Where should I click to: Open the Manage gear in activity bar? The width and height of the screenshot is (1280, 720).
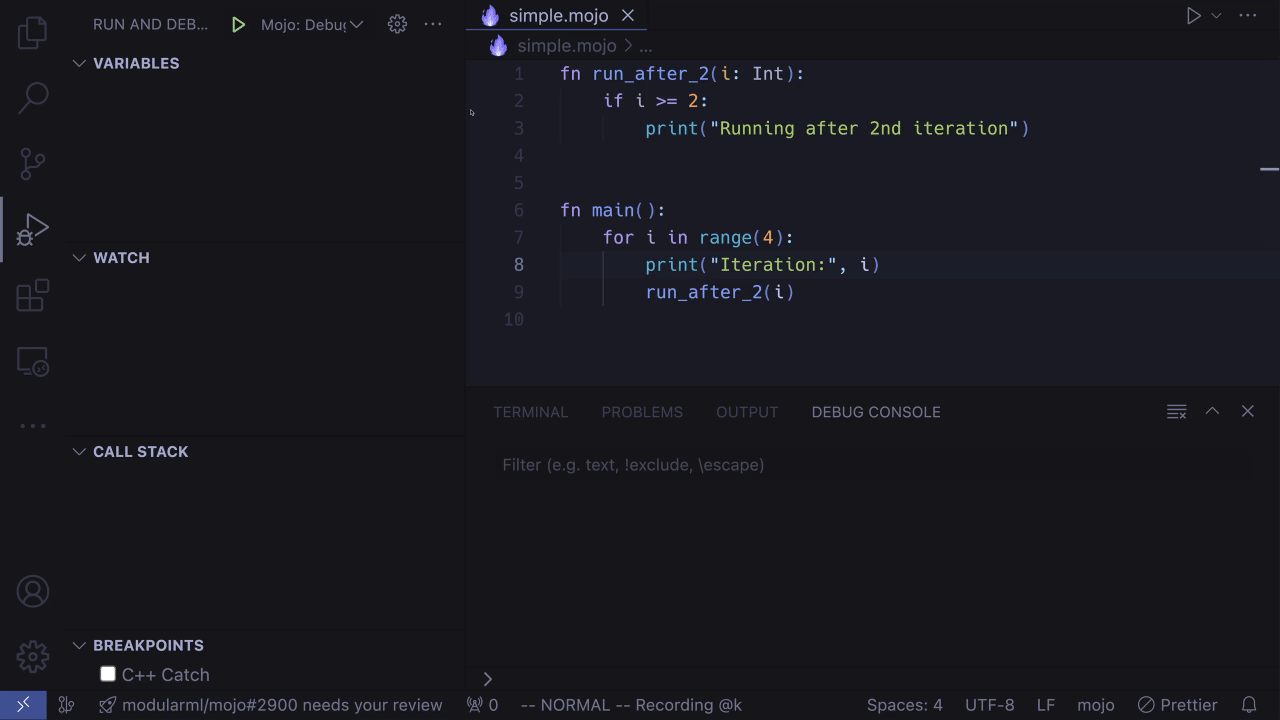32,657
